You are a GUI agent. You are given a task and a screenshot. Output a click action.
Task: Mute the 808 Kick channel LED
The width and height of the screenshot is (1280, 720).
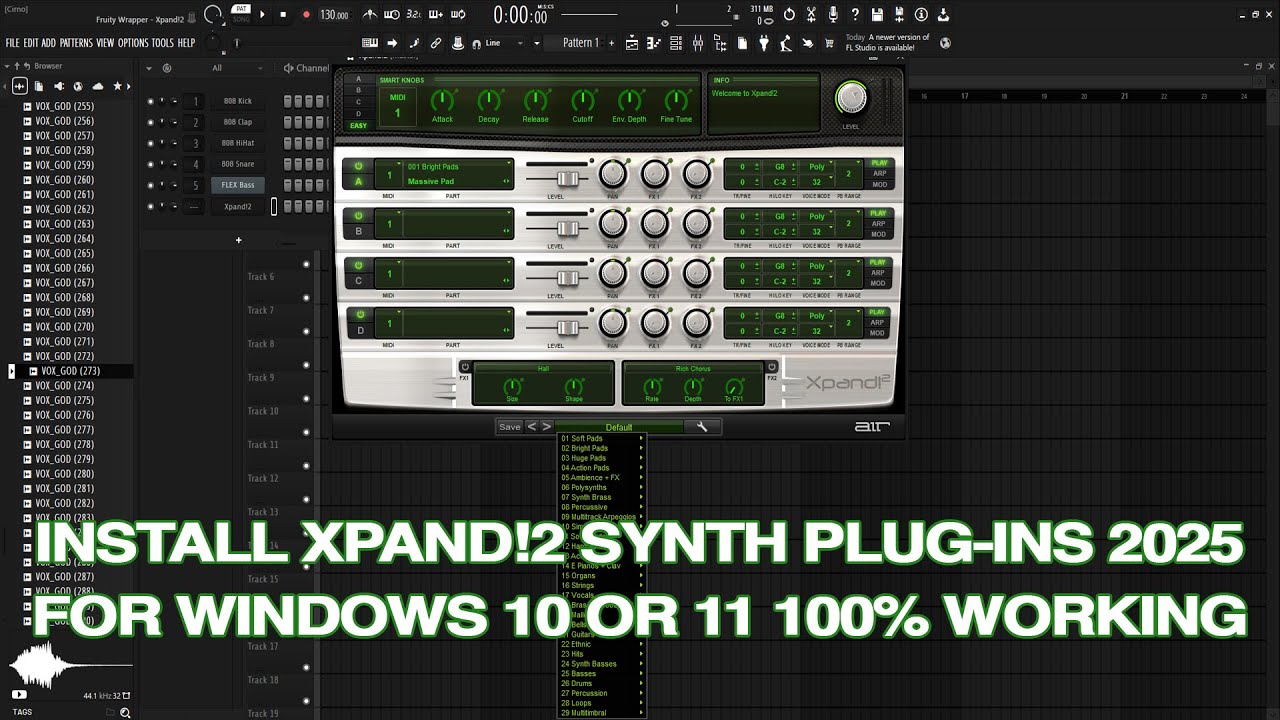[150, 101]
